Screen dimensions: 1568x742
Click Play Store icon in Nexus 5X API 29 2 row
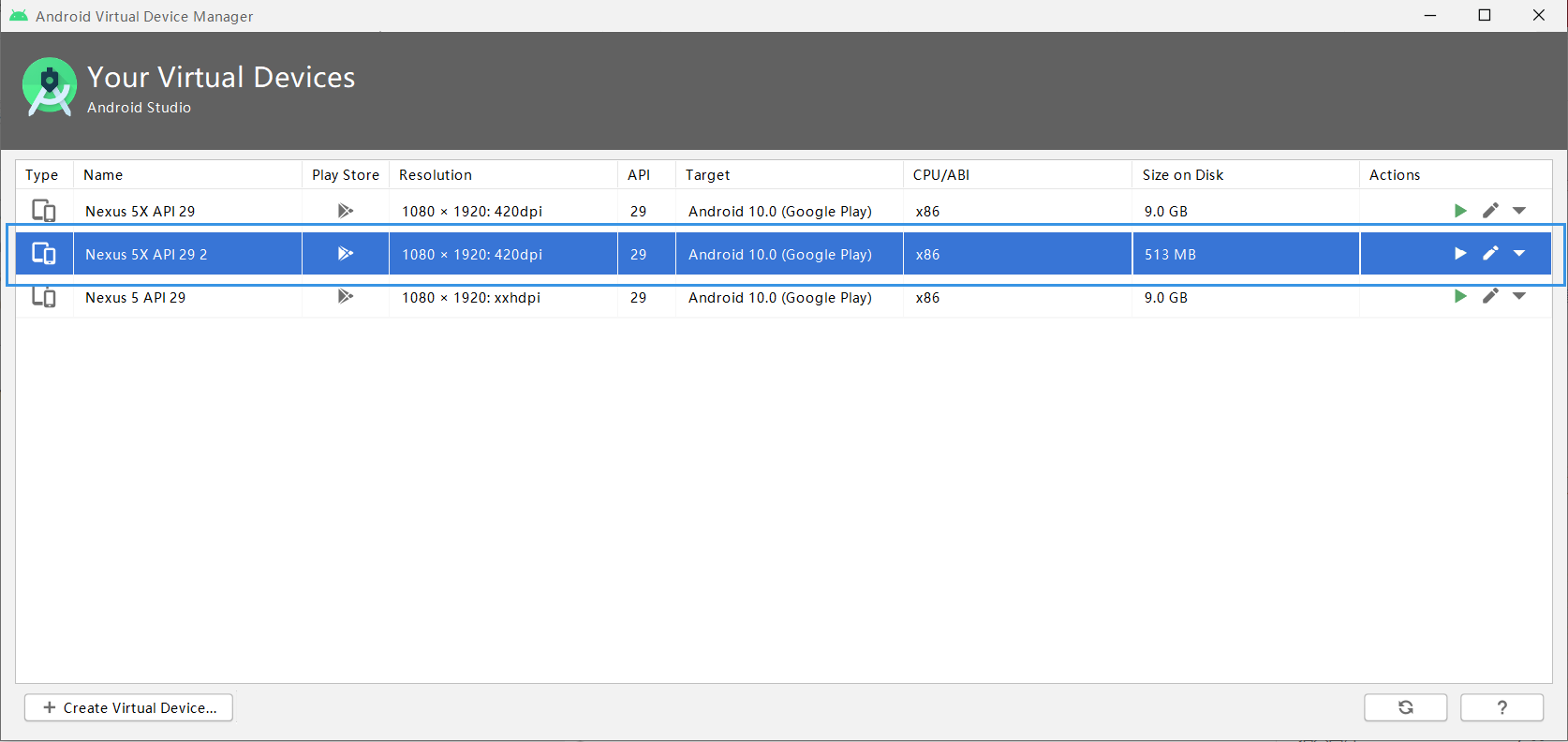coord(346,254)
